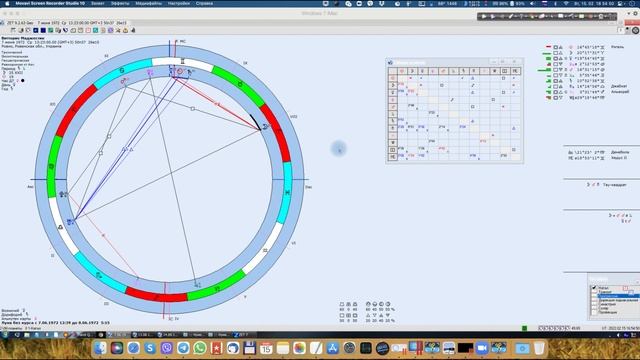Toggle the Натал checkbox in chart list

(x=594, y=288)
